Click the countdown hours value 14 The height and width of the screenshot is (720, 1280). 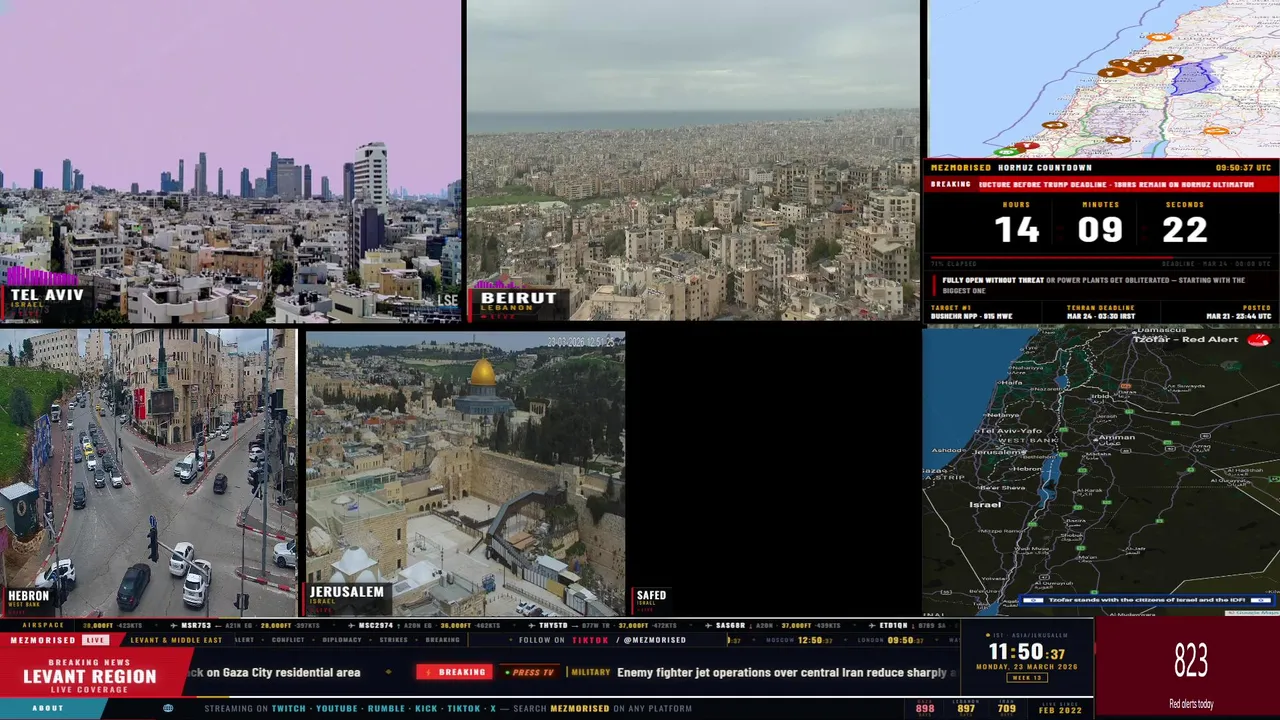1016,230
